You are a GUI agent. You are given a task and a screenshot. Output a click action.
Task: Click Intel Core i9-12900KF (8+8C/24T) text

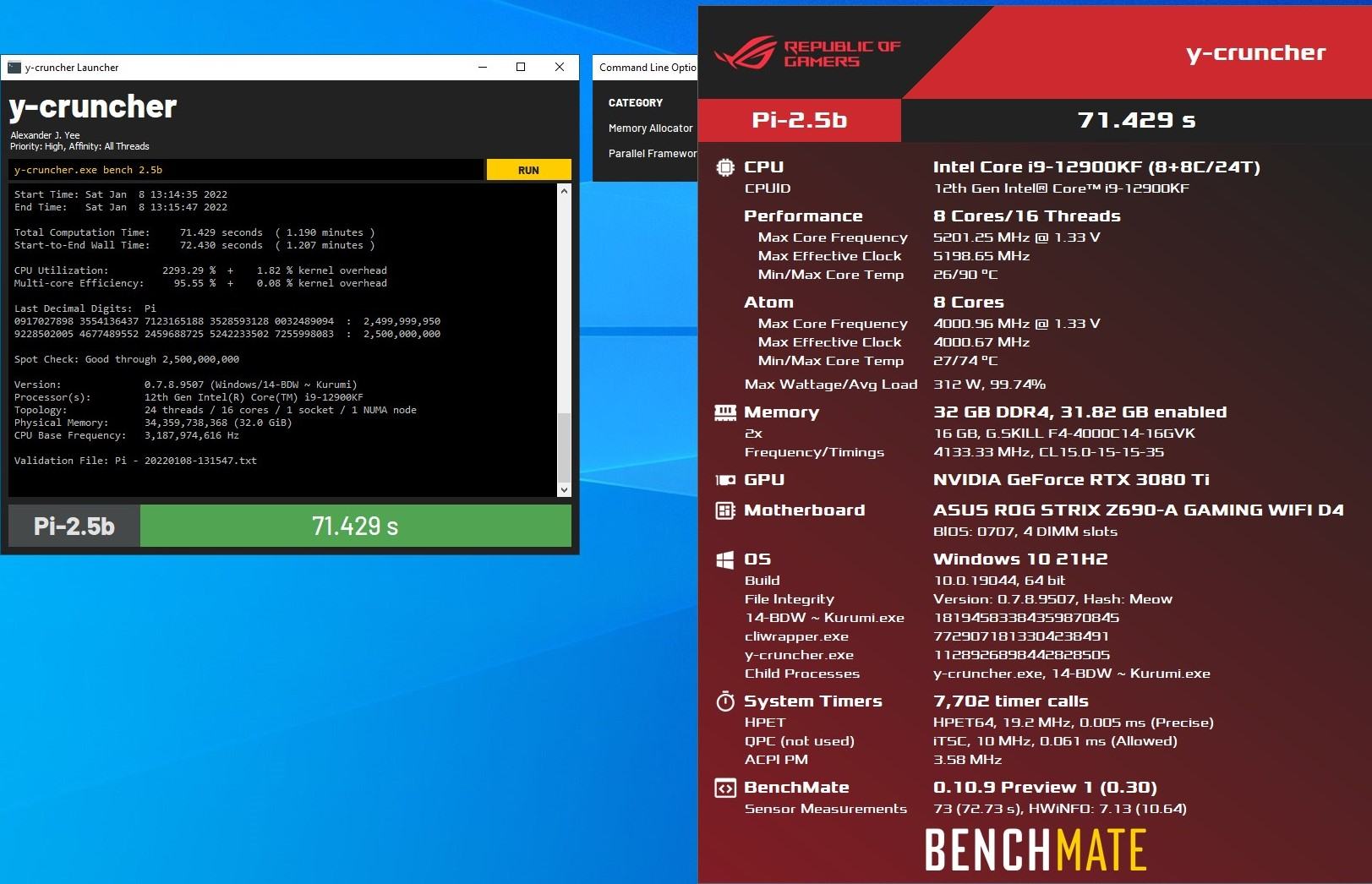[x=1096, y=167]
